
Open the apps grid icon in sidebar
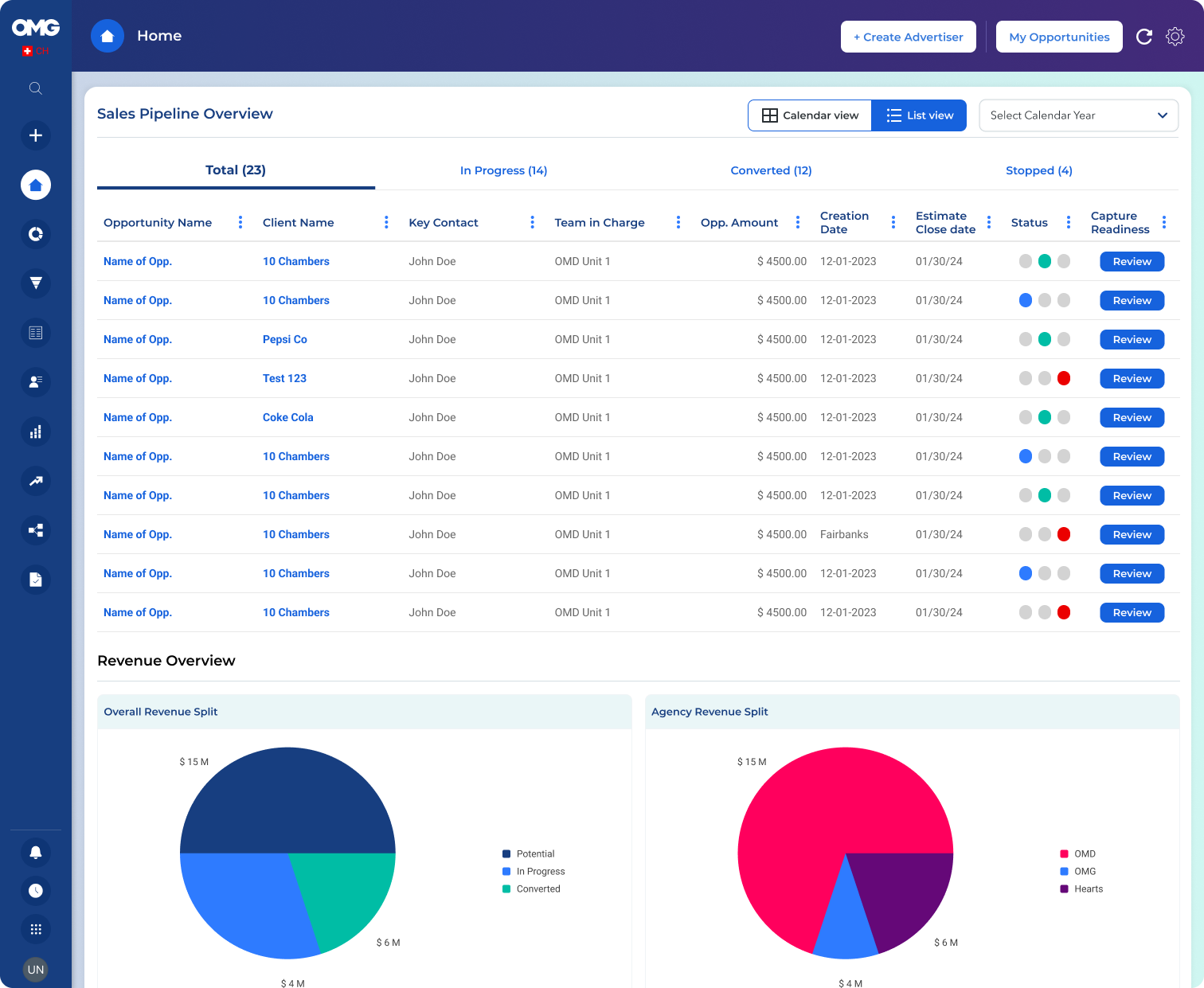pyautogui.click(x=36, y=929)
